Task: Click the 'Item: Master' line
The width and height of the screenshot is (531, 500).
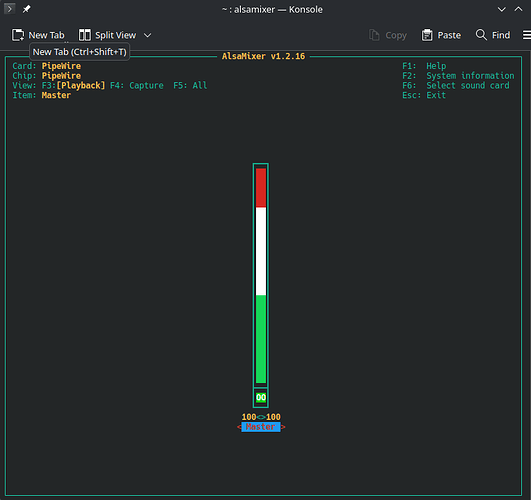Action: (x=42, y=95)
